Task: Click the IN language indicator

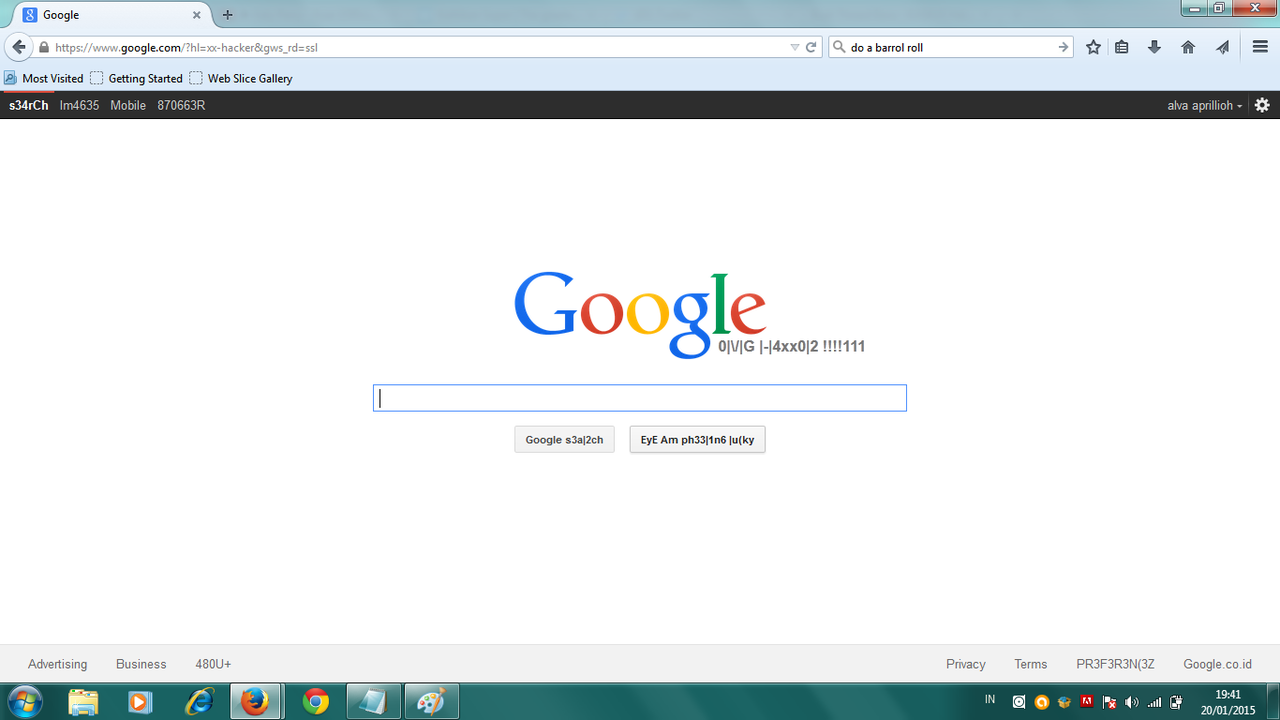Action: (x=990, y=700)
